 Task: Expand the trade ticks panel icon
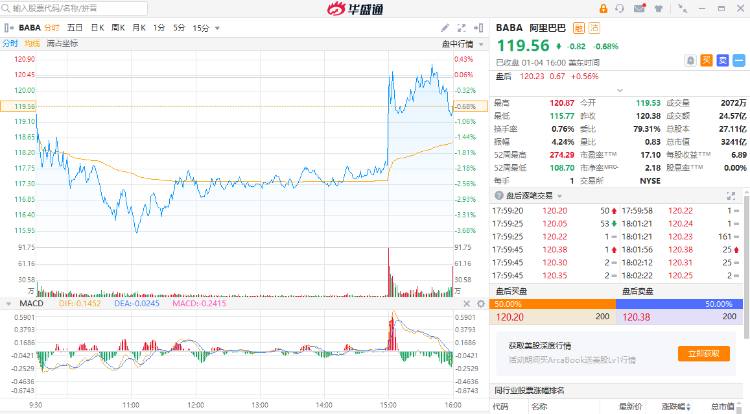point(731,196)
